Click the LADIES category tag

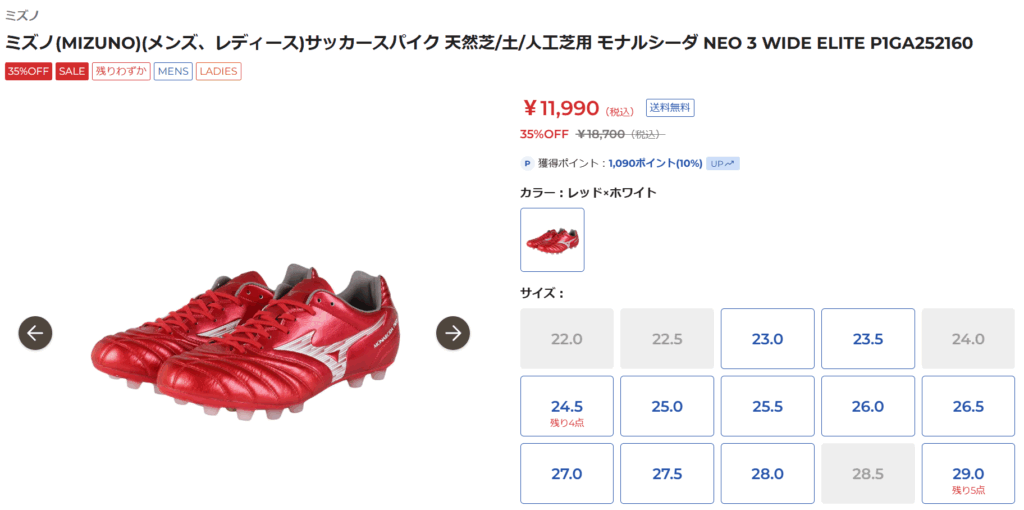pyautogui.click(x=218, y=71)
